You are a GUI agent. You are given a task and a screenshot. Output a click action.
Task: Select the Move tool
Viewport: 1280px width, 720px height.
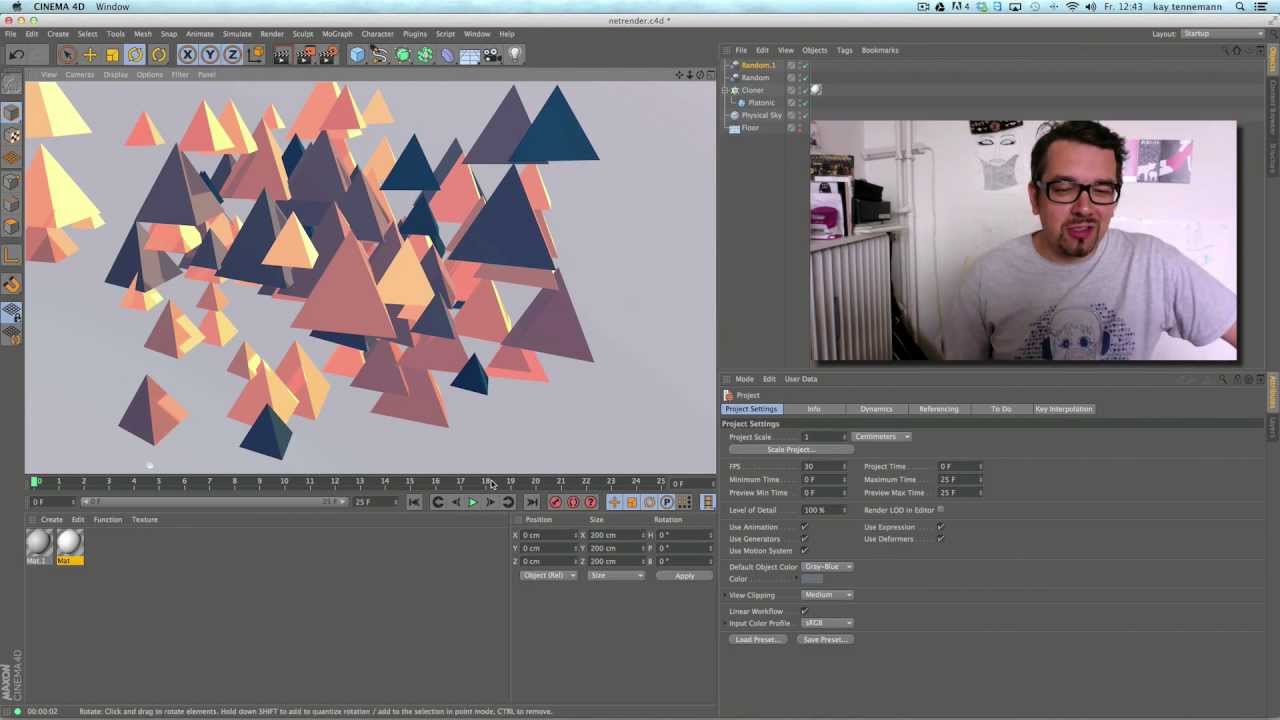click(90, 55)
